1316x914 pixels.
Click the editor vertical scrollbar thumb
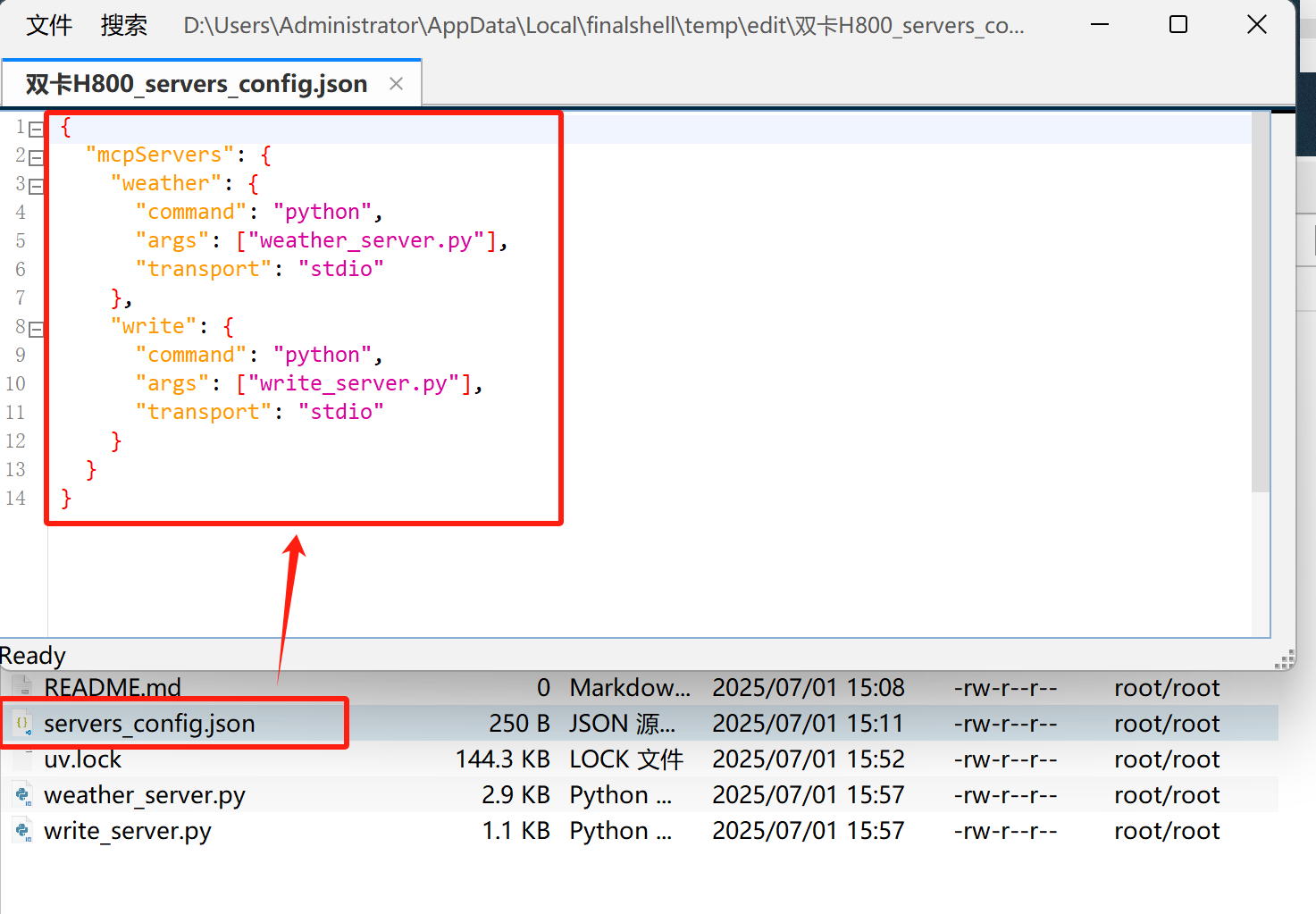pos(1261,302)
